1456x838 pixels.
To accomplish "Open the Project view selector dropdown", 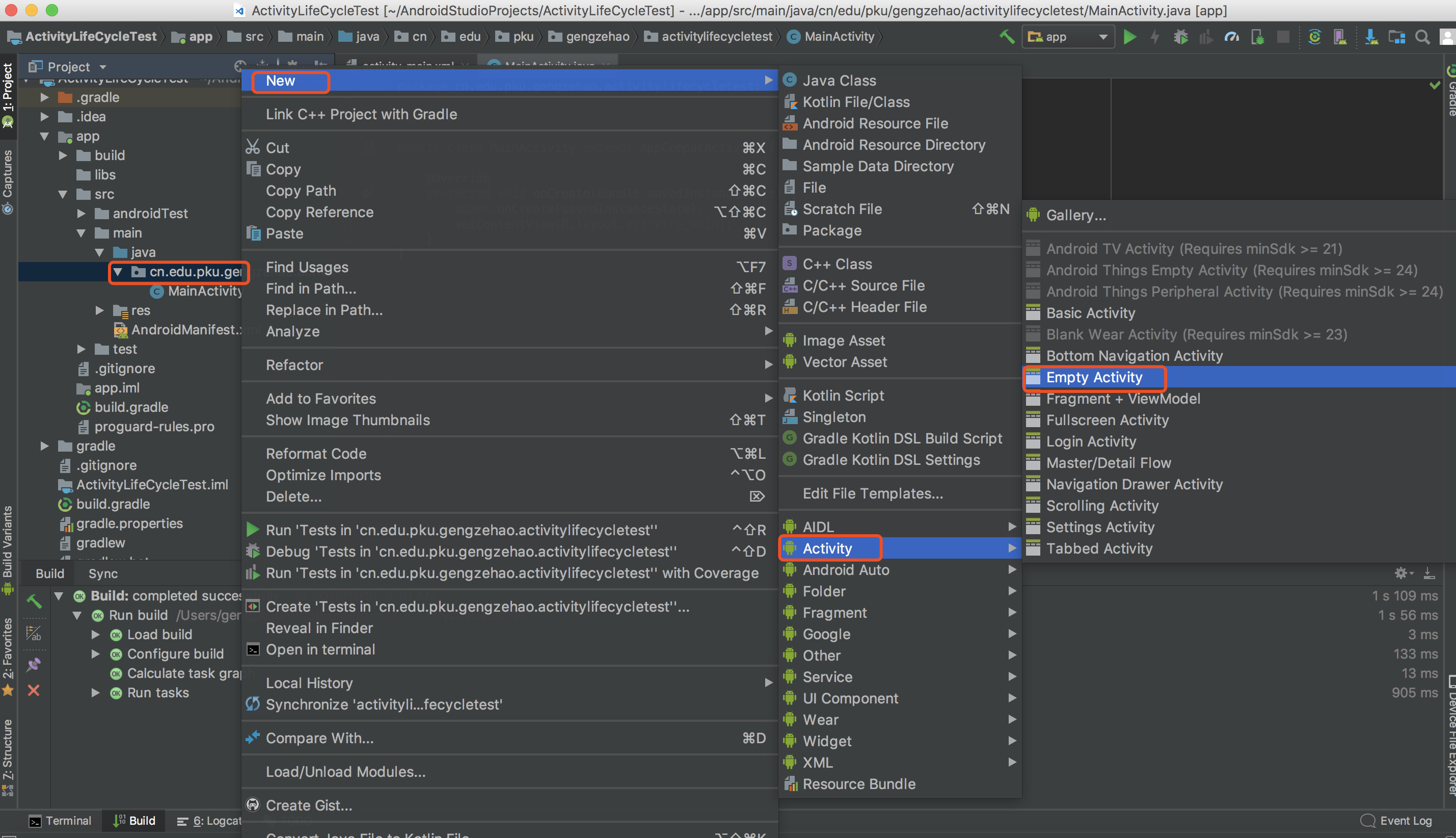I will point(67,67).
